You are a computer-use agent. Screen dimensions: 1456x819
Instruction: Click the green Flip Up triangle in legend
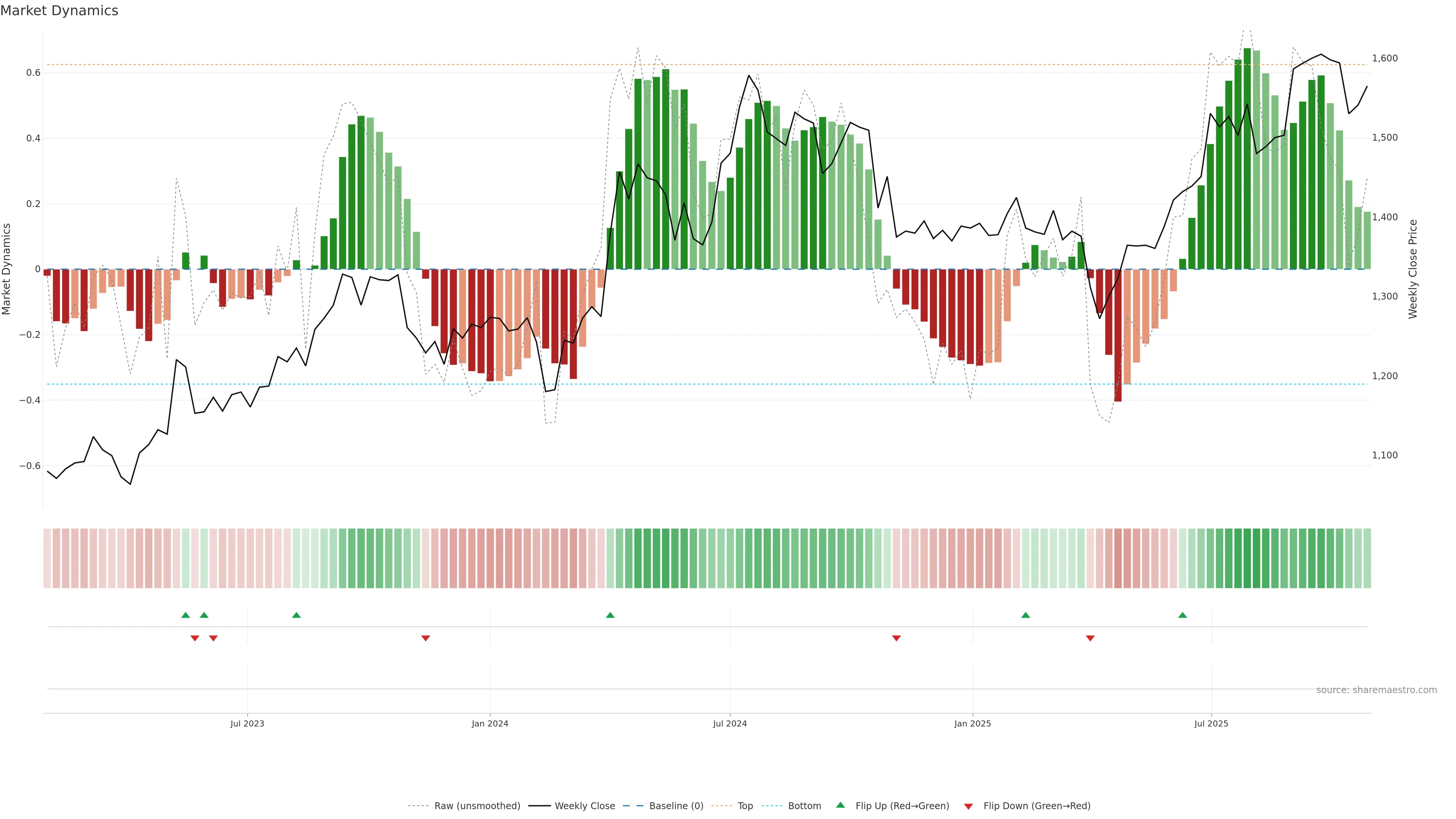pos(841,805)
